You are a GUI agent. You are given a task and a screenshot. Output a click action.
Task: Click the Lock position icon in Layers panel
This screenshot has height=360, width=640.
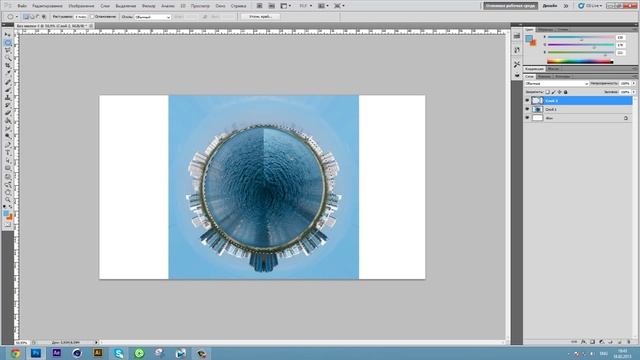click(560, 92)
